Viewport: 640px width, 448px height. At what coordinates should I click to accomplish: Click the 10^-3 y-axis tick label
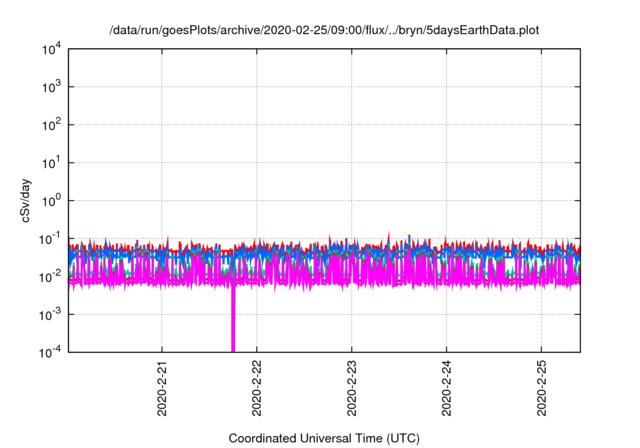point(51,315)
